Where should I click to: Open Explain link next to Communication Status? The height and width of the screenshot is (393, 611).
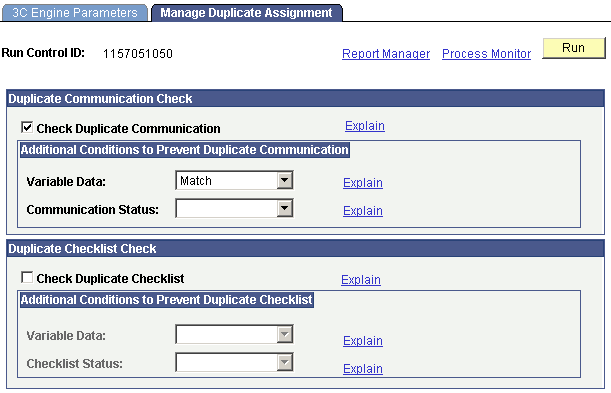(363, 211)
